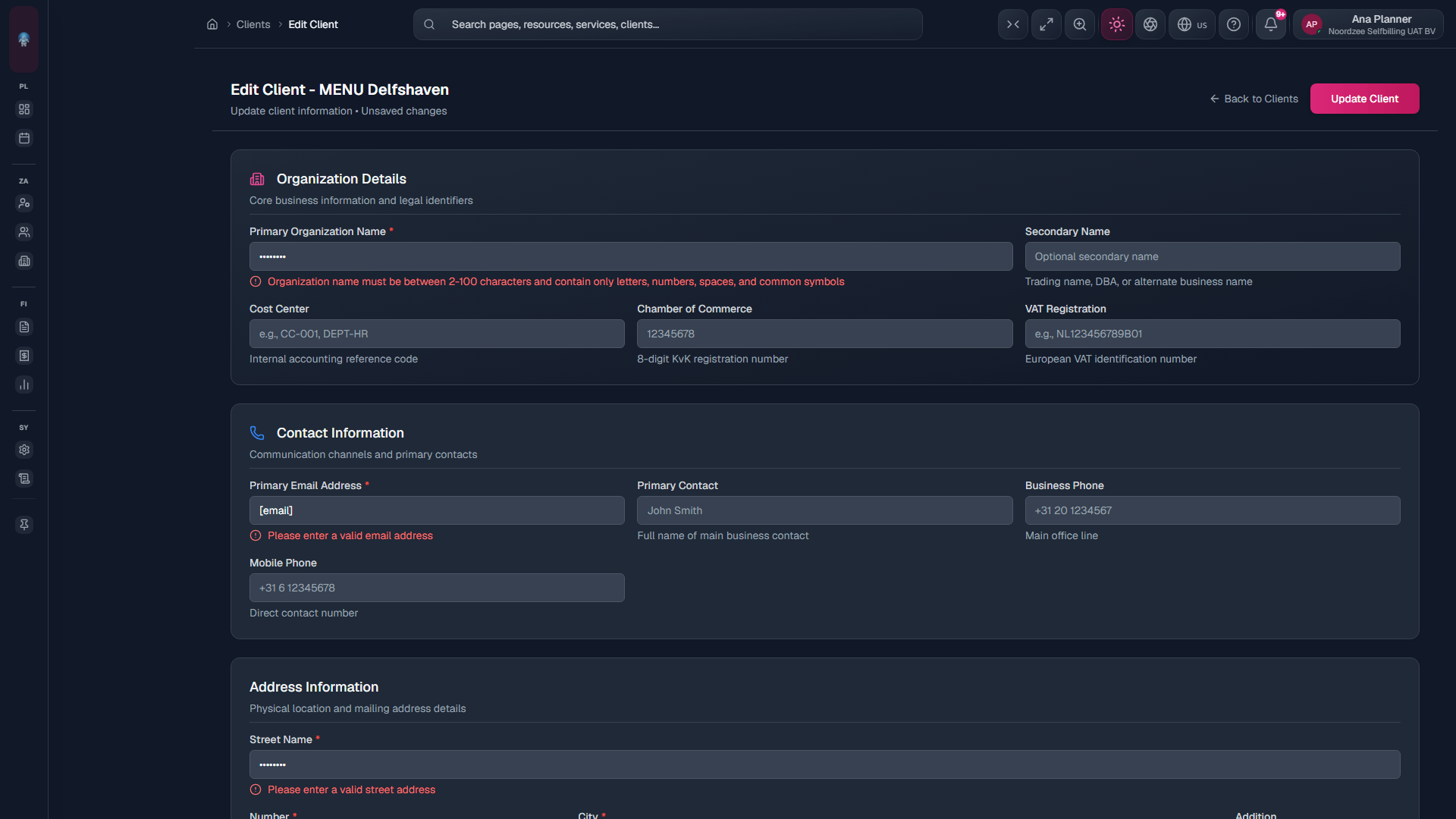Open the dollar receipt icon in the sidebar
The height and width of the screenshot is (819, 1456).
click(24, 356)
